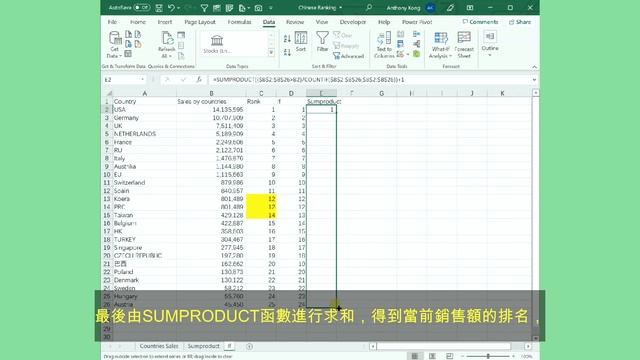Image resolution: width=640 pixels, height=360 pixels.
Task: Sort descending Z to A
Action: pyautogui.click(x=287, y=52)
